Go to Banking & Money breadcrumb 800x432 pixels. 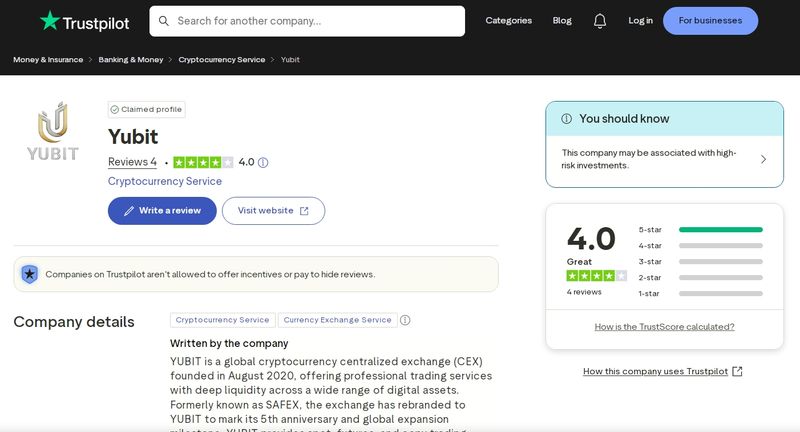pyautogui.click(x=131, y=60)
